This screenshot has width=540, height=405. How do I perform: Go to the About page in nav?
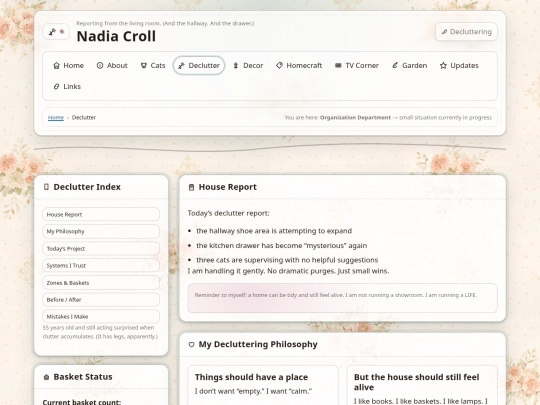[x=112, y=65]
